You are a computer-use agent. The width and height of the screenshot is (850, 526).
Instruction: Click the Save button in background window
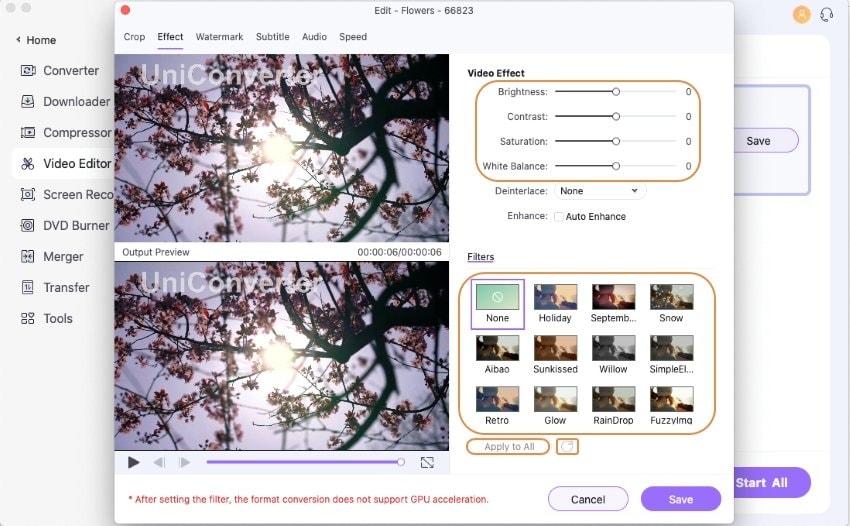click(765, 141)
